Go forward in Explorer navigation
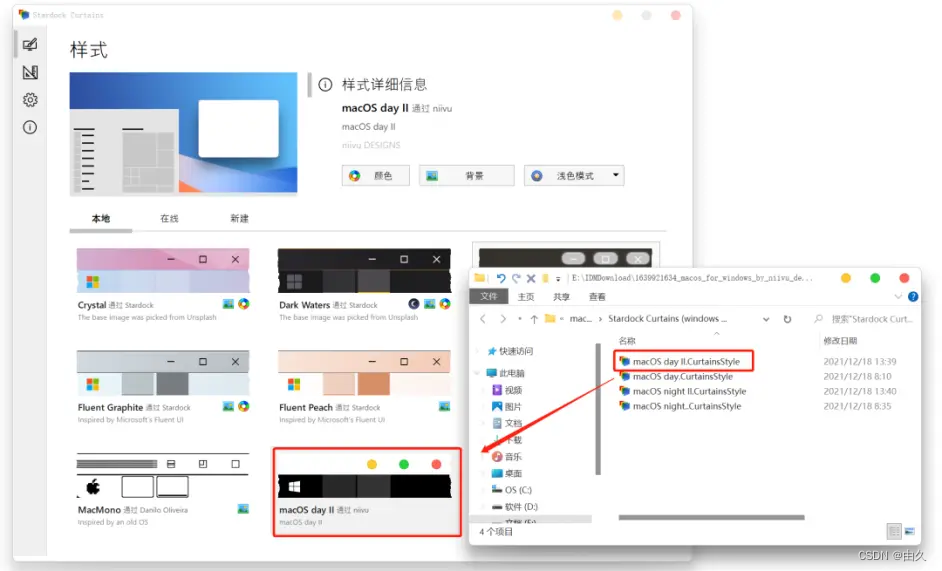 (503, 319)
